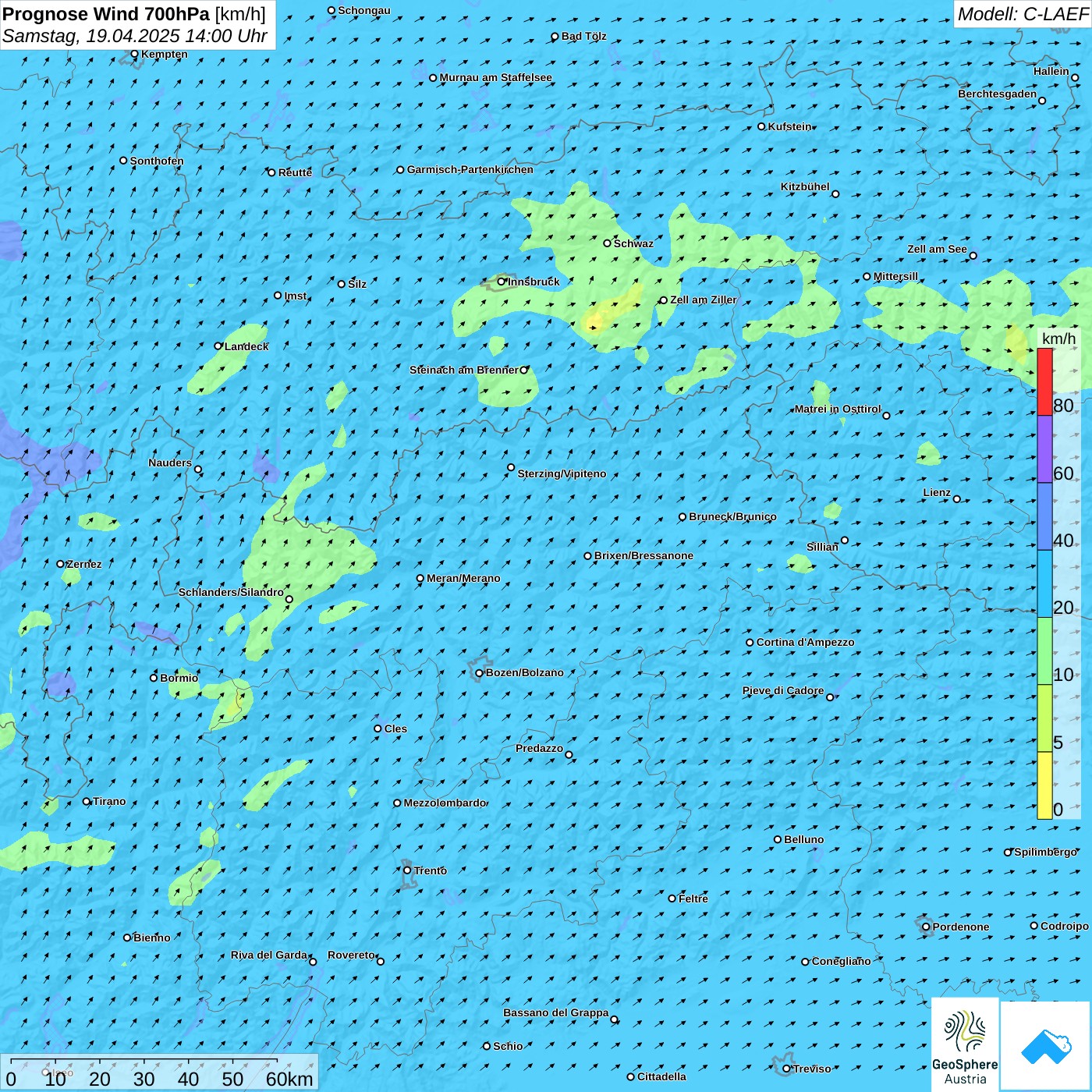1092x1092 pixels.
Task: Click the 'Brixen/Bressanone' label
Action: (x=643, y=555)
